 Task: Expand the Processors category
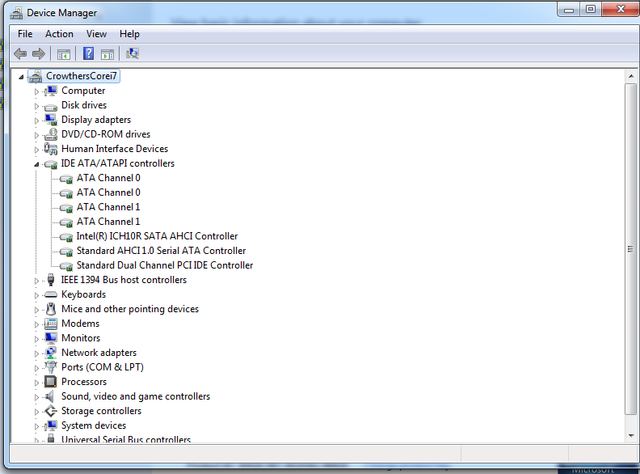(36, 383)
